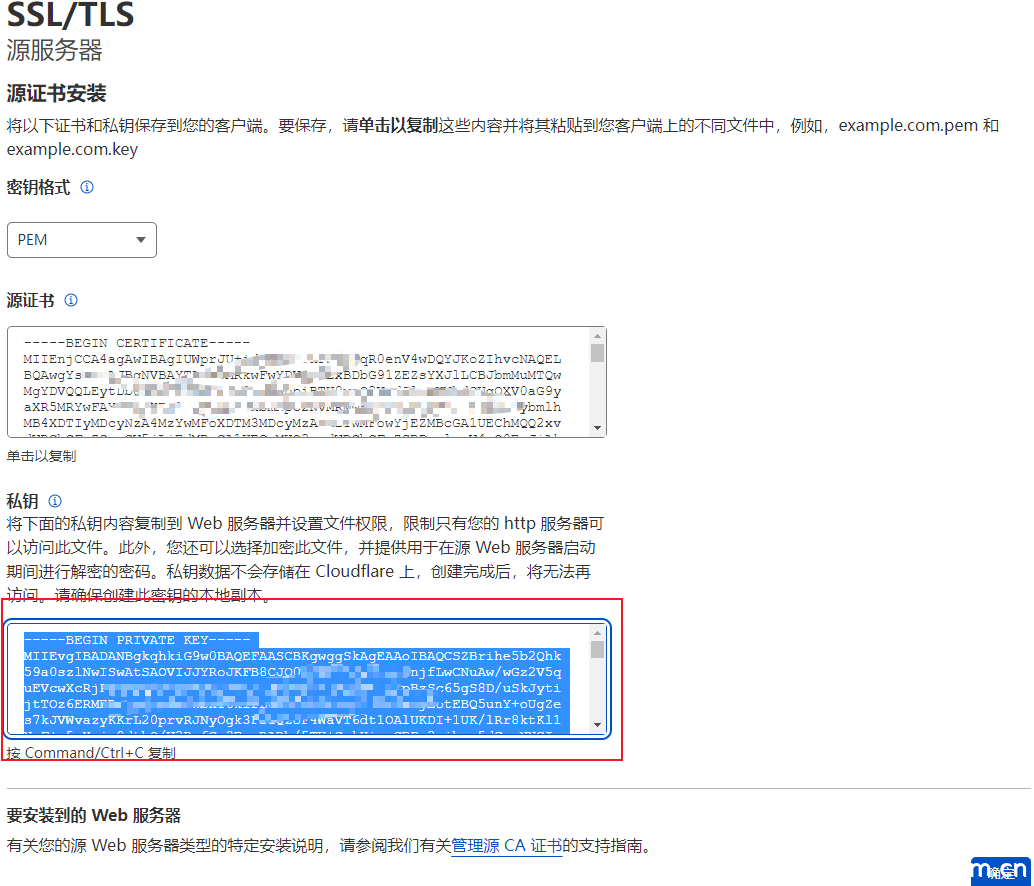Click up arrow of private key scrollbar
This screenshot has height=886, width=1034.
597,633
